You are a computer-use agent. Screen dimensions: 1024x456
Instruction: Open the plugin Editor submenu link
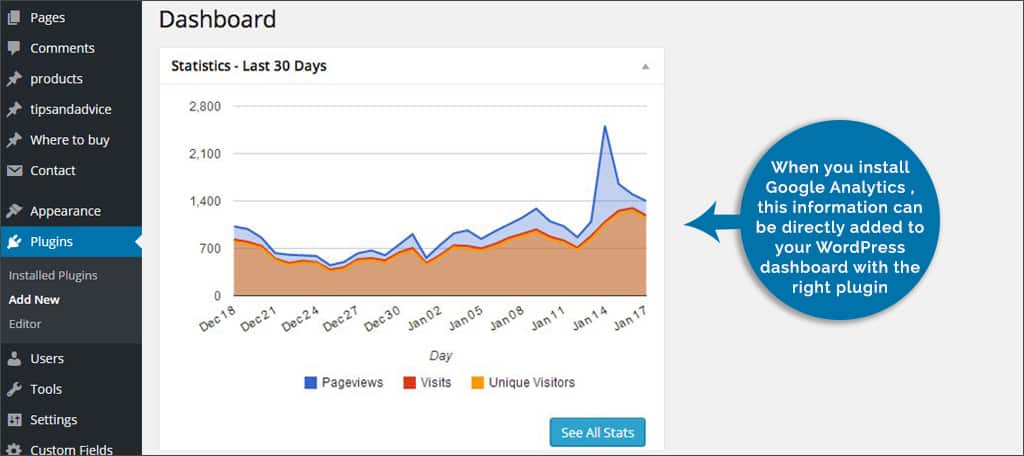click(25, 324)
